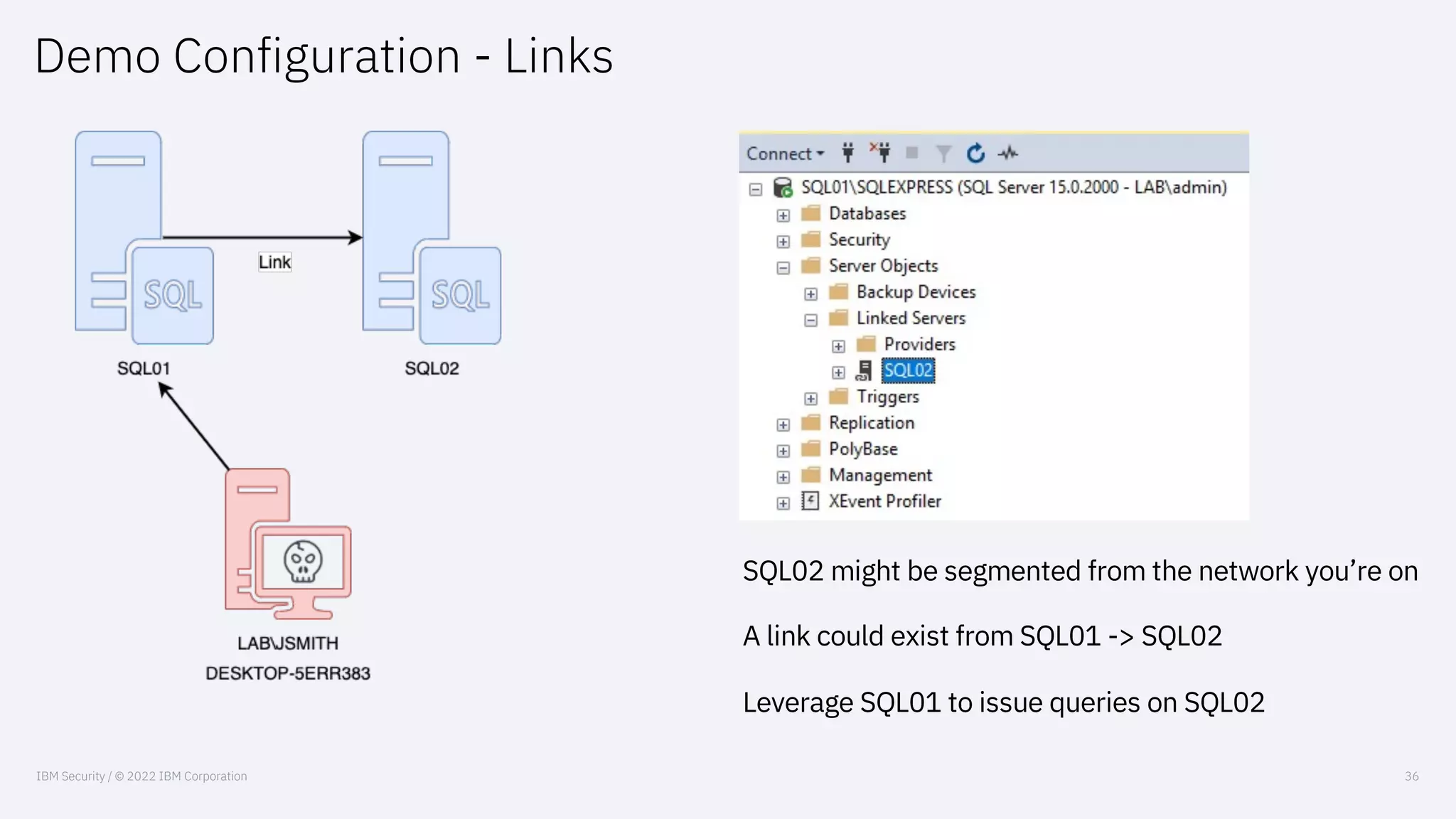
Task: Open the Connect dropdown in Object Explorer
Action: pos(785,154)
